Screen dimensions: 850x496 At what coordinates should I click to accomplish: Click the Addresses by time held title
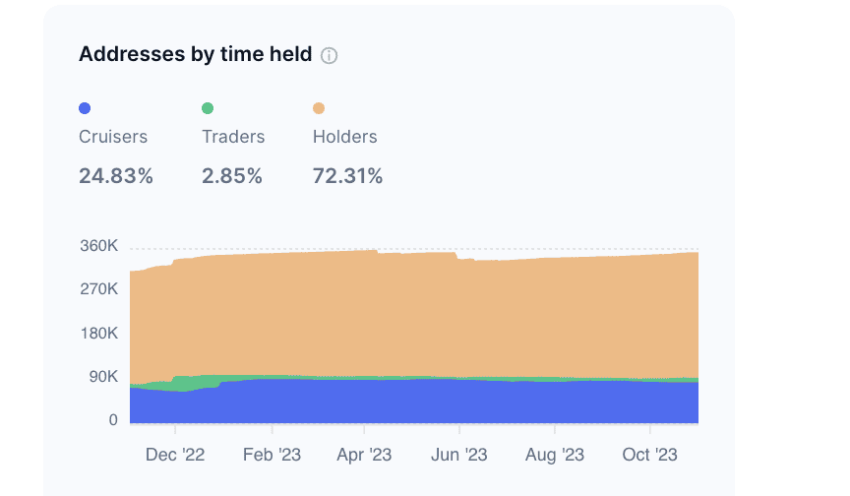195,54
